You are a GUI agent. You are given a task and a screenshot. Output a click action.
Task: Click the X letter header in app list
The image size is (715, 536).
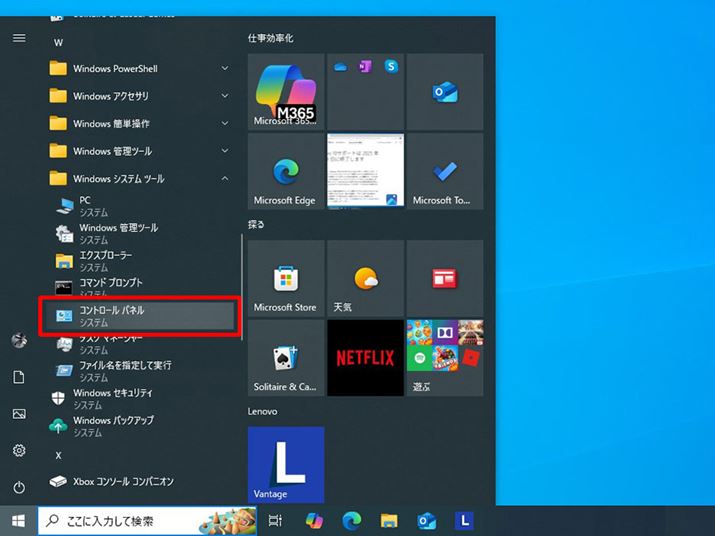(x=58, y=455)
